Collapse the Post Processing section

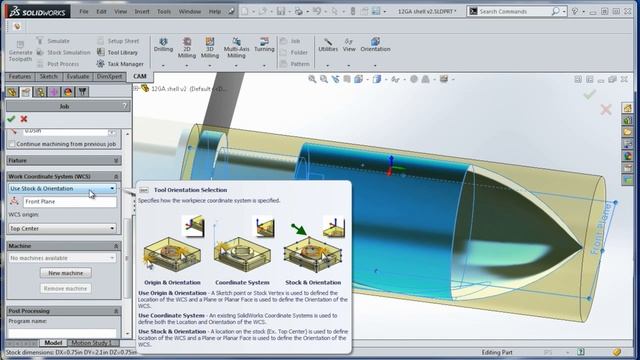116,311
